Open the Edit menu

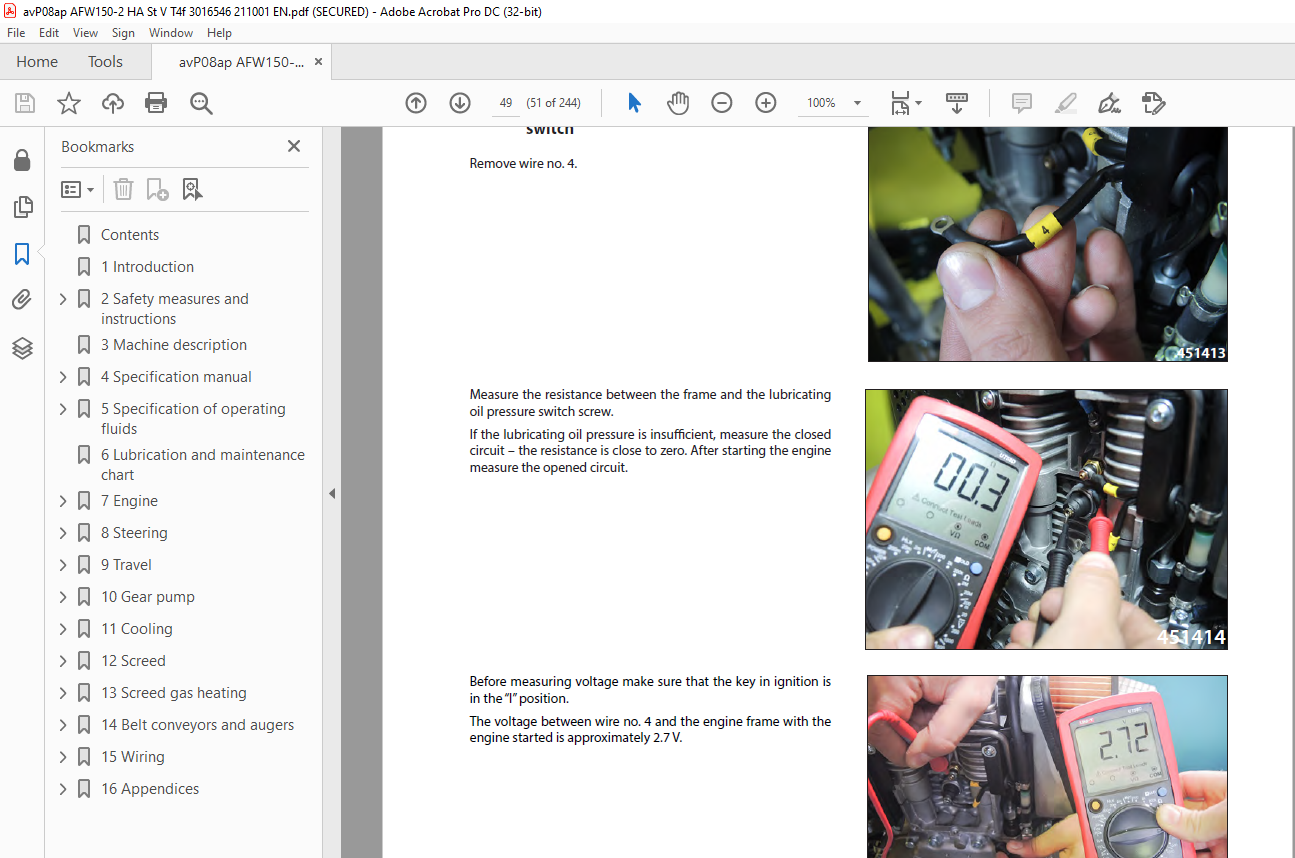point(49,33)
